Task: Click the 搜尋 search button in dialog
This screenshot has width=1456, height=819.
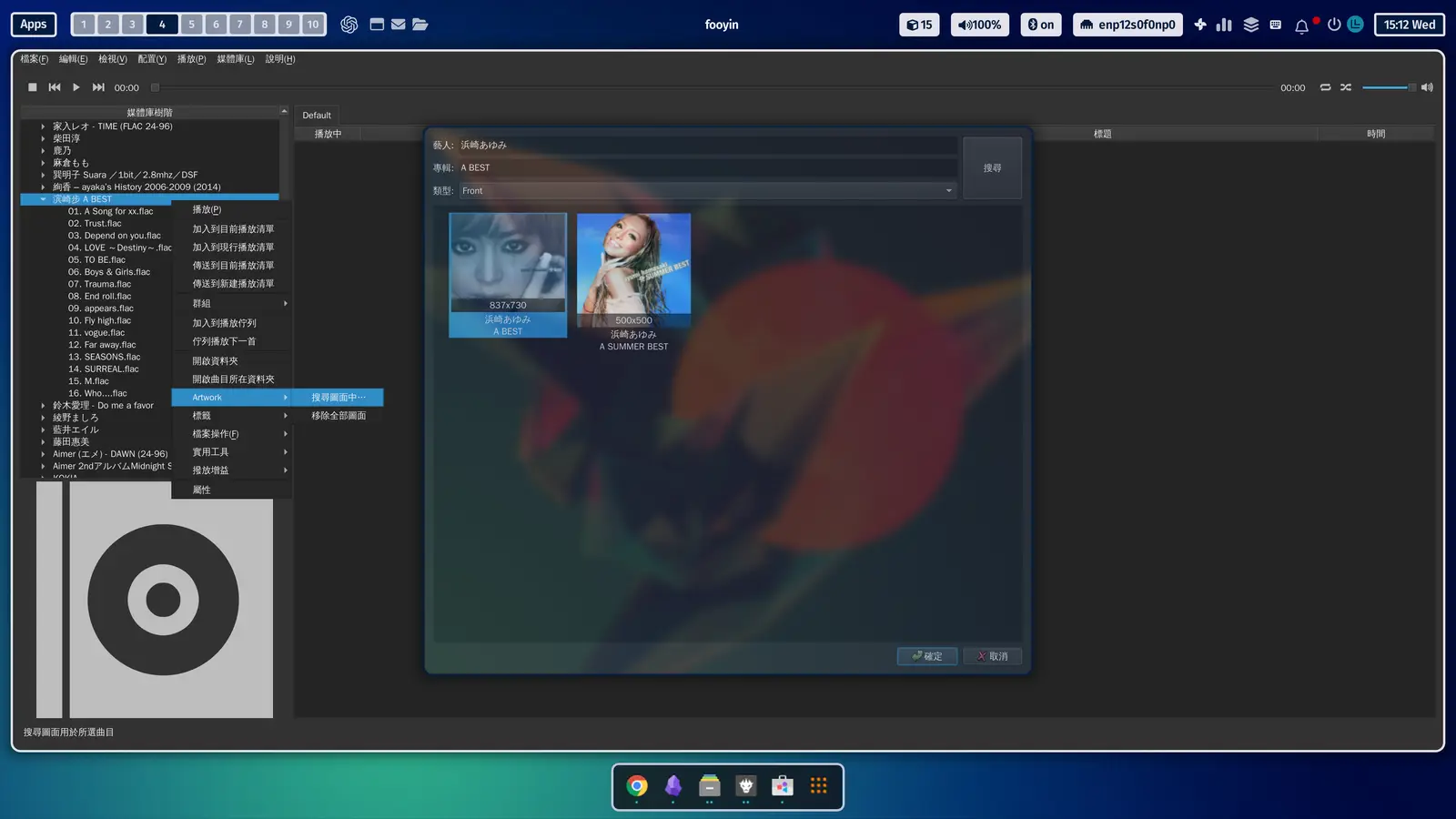Action: 992,168
